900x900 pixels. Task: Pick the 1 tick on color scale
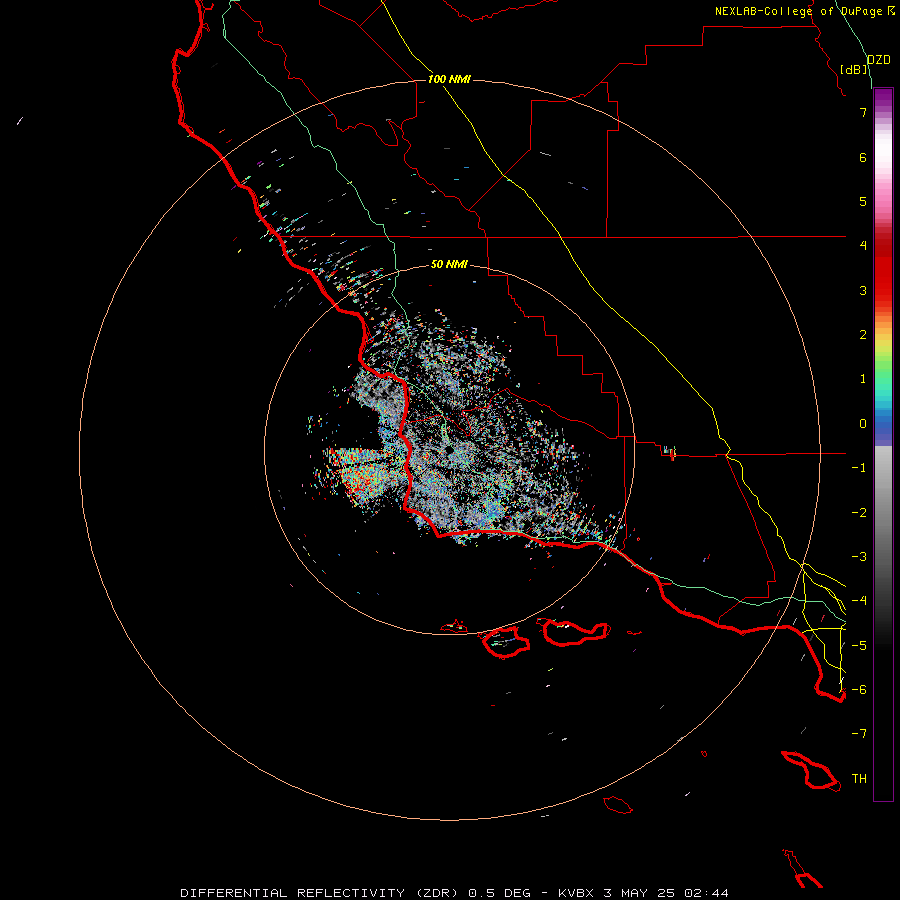863,379
